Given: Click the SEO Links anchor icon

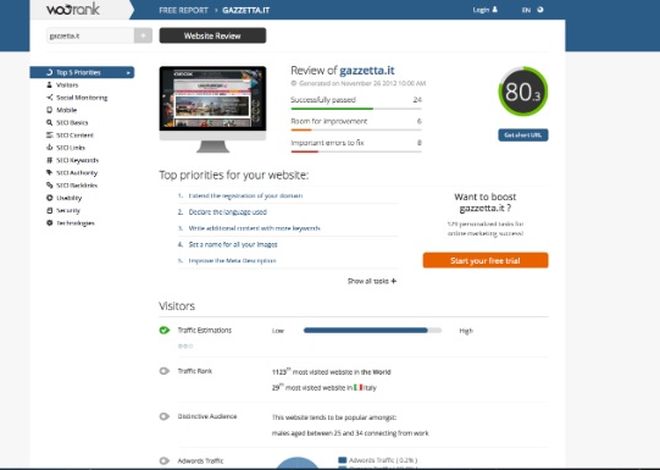Looking at the screenshot, I should (x=49, y=147).
